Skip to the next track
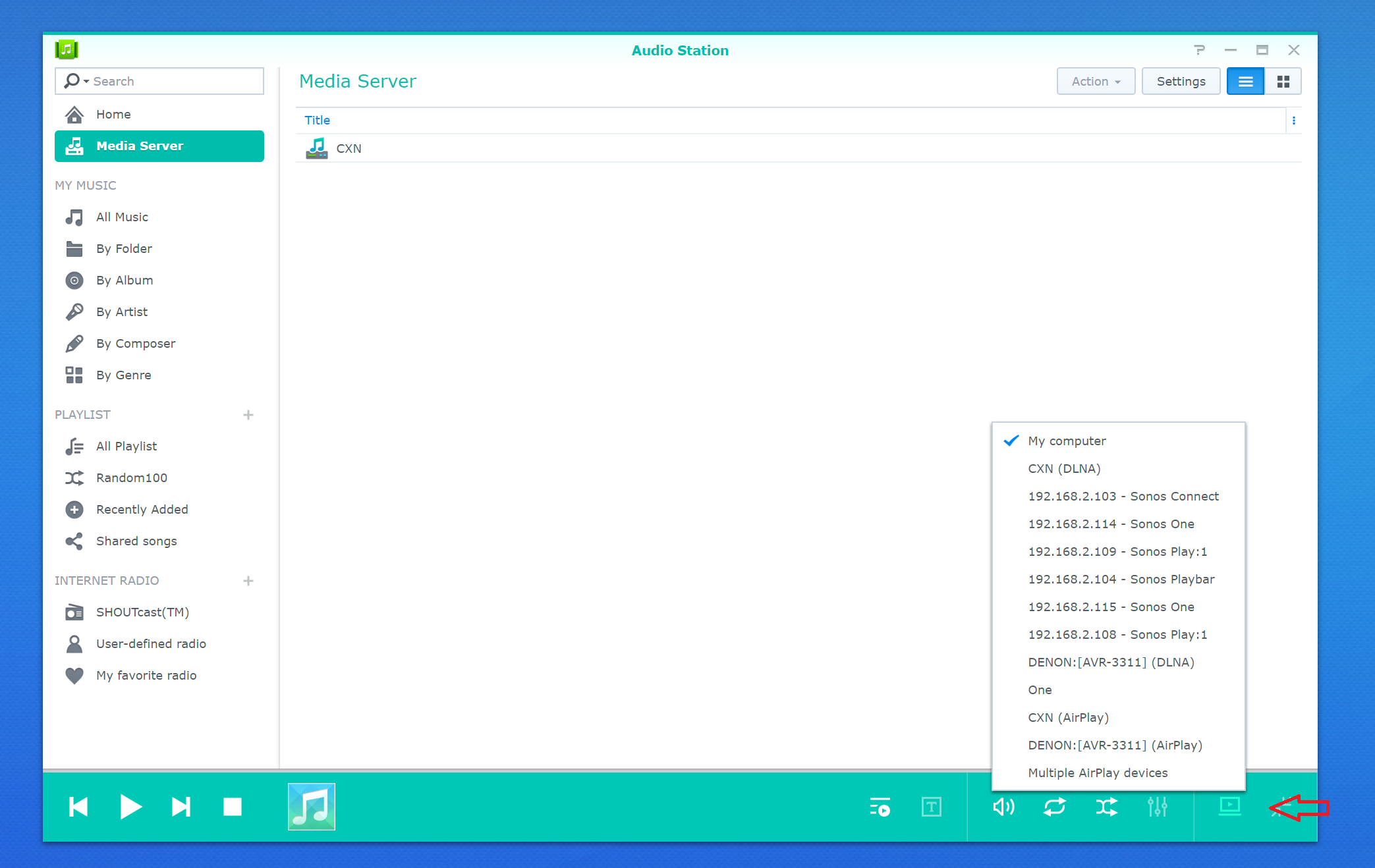The width and height of the screenshot is (1375, 868). coord(181,807)
